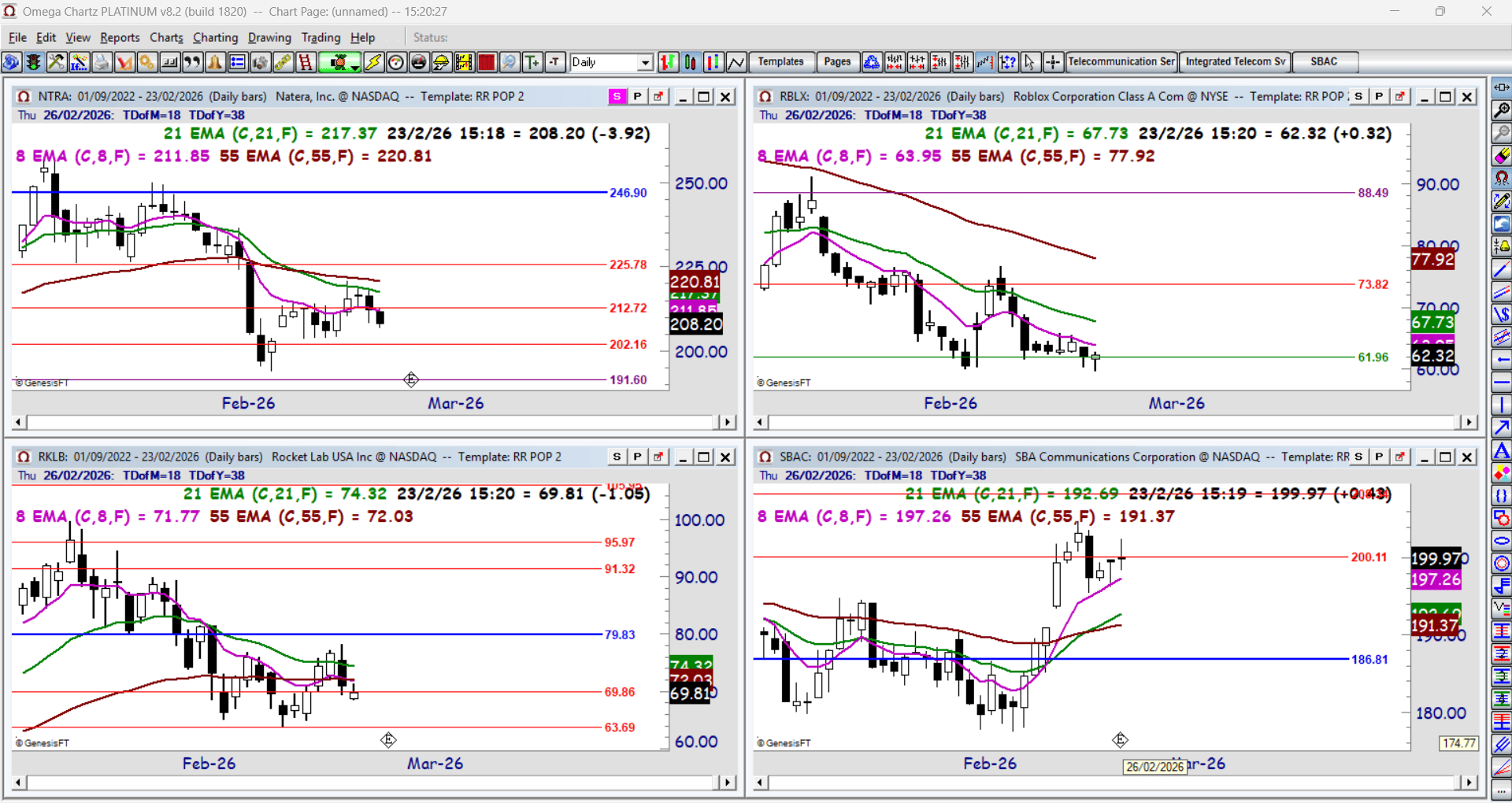Click the printer icon in the toolbar
Image resolution: width=1512 pixels, height=803 pixels.
[102, 62]
